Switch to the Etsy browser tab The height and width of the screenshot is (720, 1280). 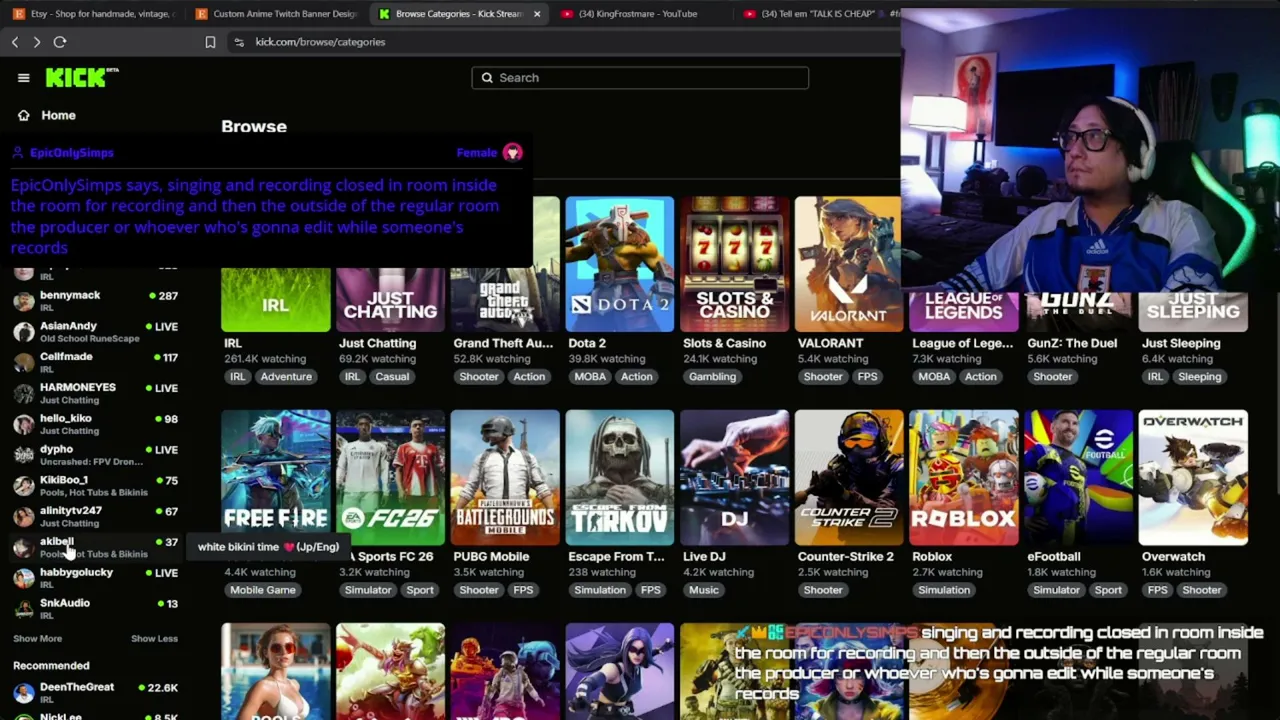[x=94, y=14]
